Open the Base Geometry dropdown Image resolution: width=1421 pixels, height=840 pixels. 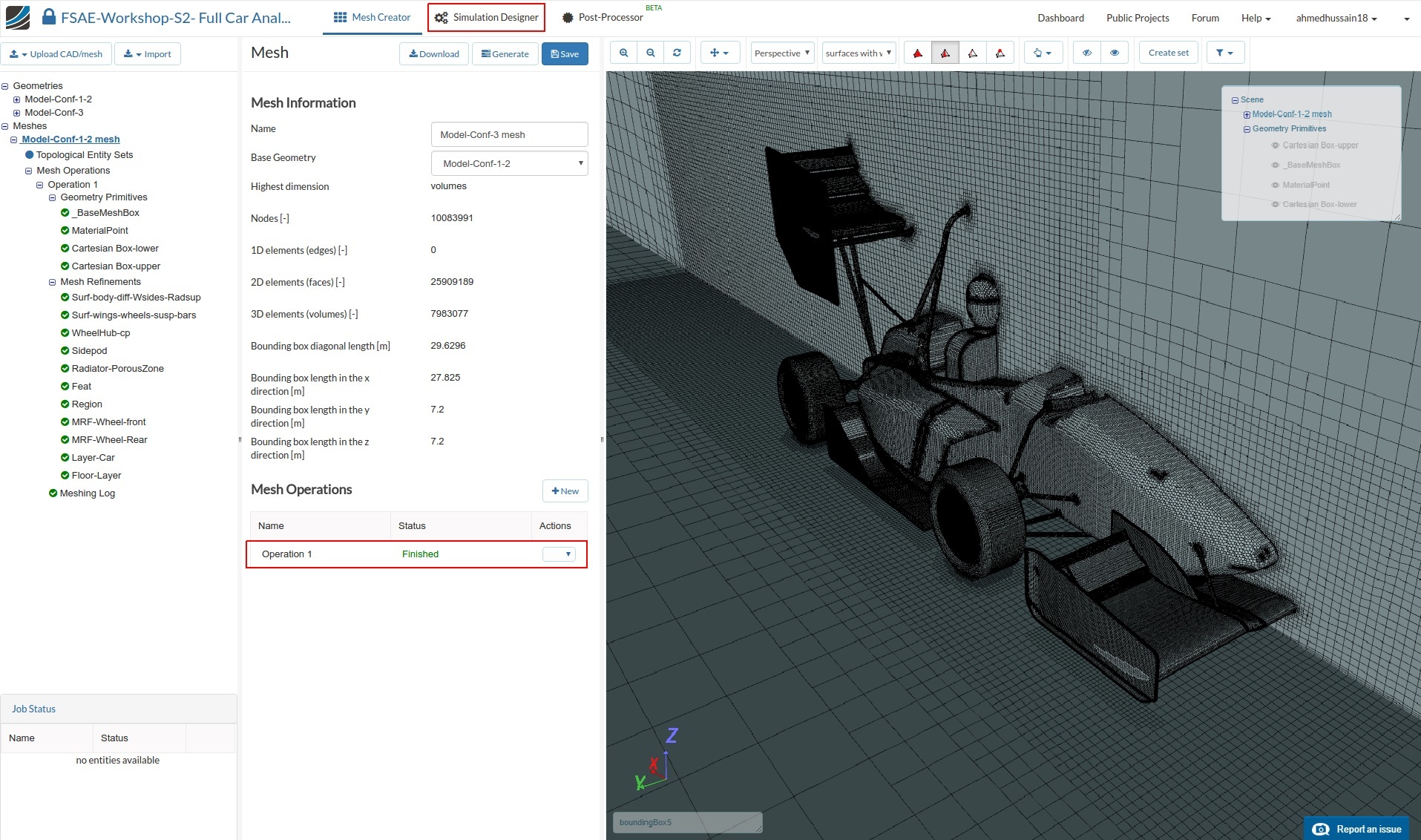tap(509, 163)
